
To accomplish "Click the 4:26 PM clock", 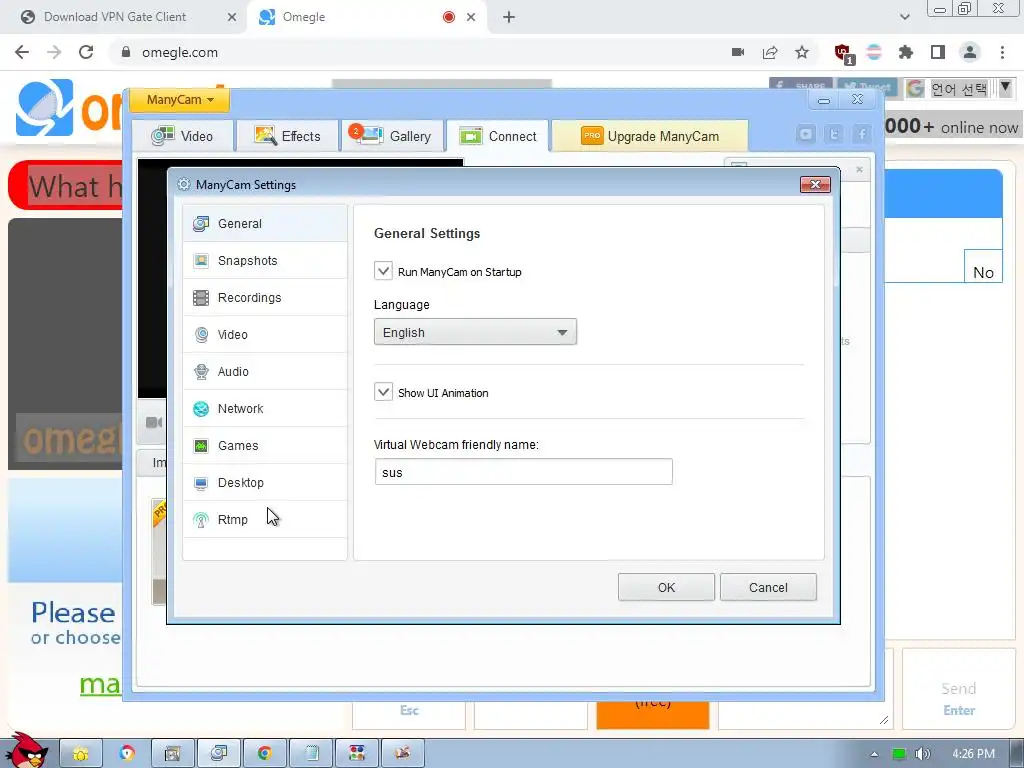I will pyautogui.click(x=973, y=754).
